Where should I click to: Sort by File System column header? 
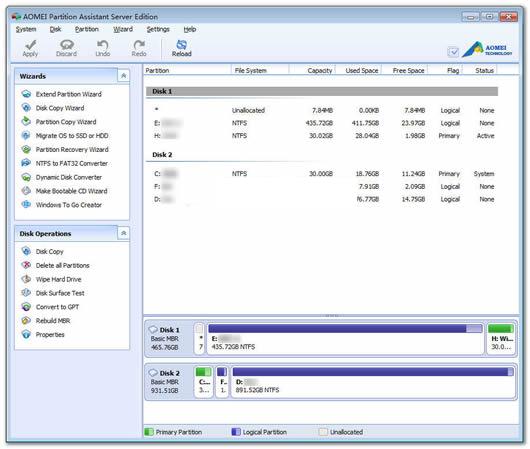pyautogui.click(x=260, y=70)
